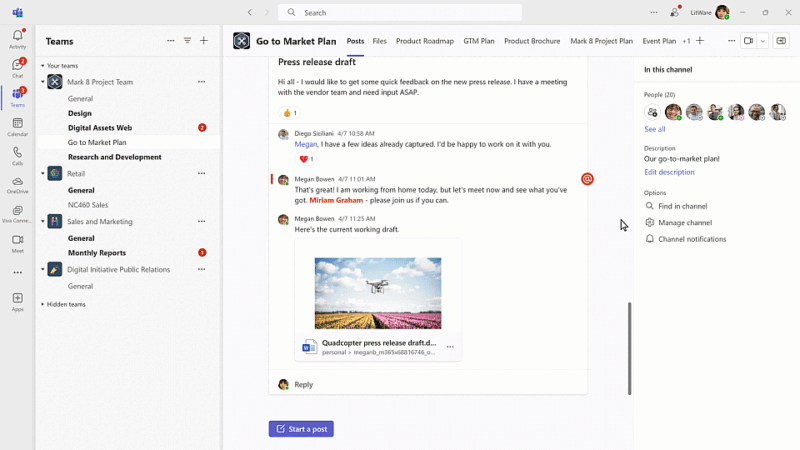Screen dimensions: 800x450
Task: Go back using the back arrow
Action: 249,12
